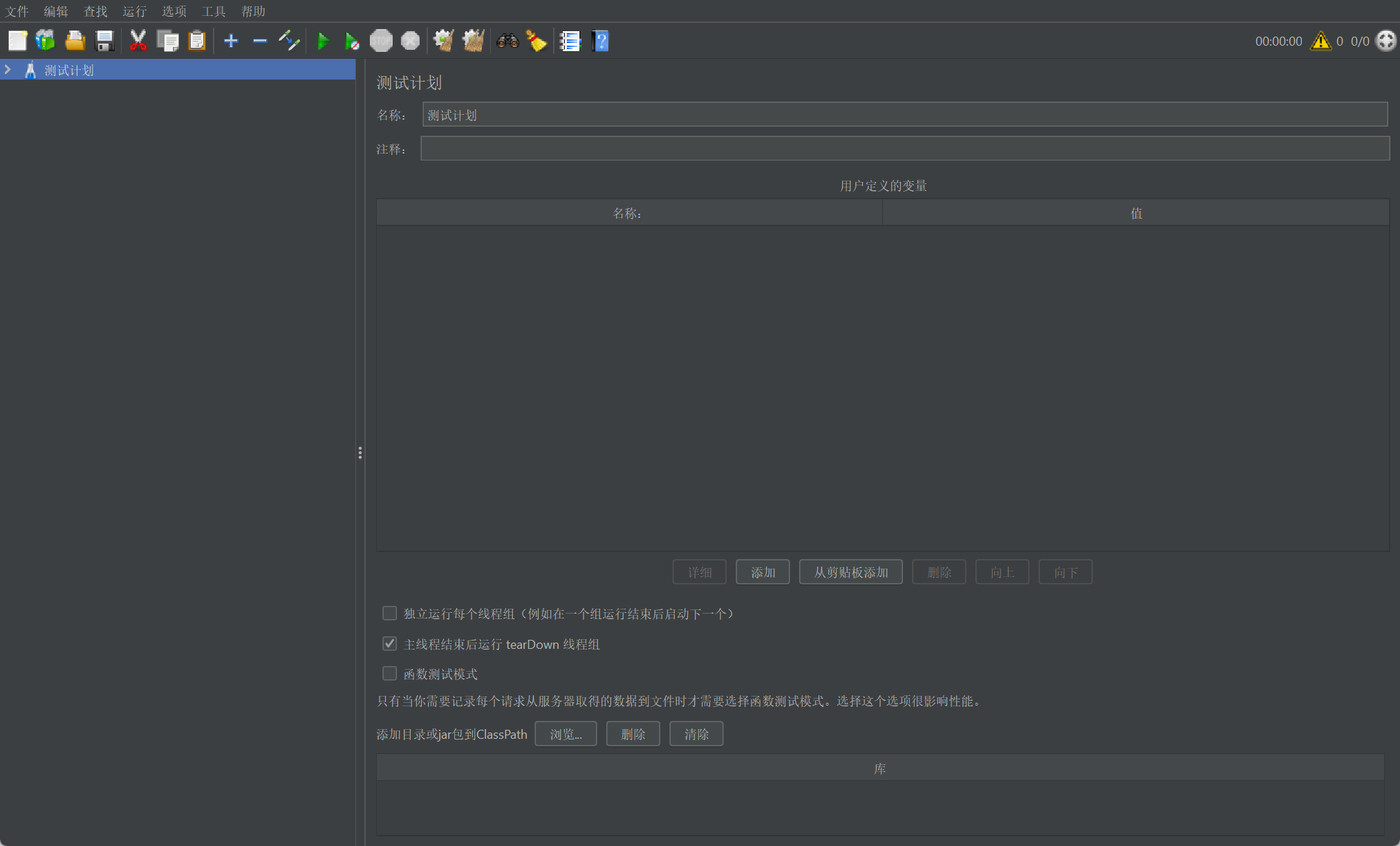
Task: Click the blue question mark Help icon
Action: tap(600, 41)
